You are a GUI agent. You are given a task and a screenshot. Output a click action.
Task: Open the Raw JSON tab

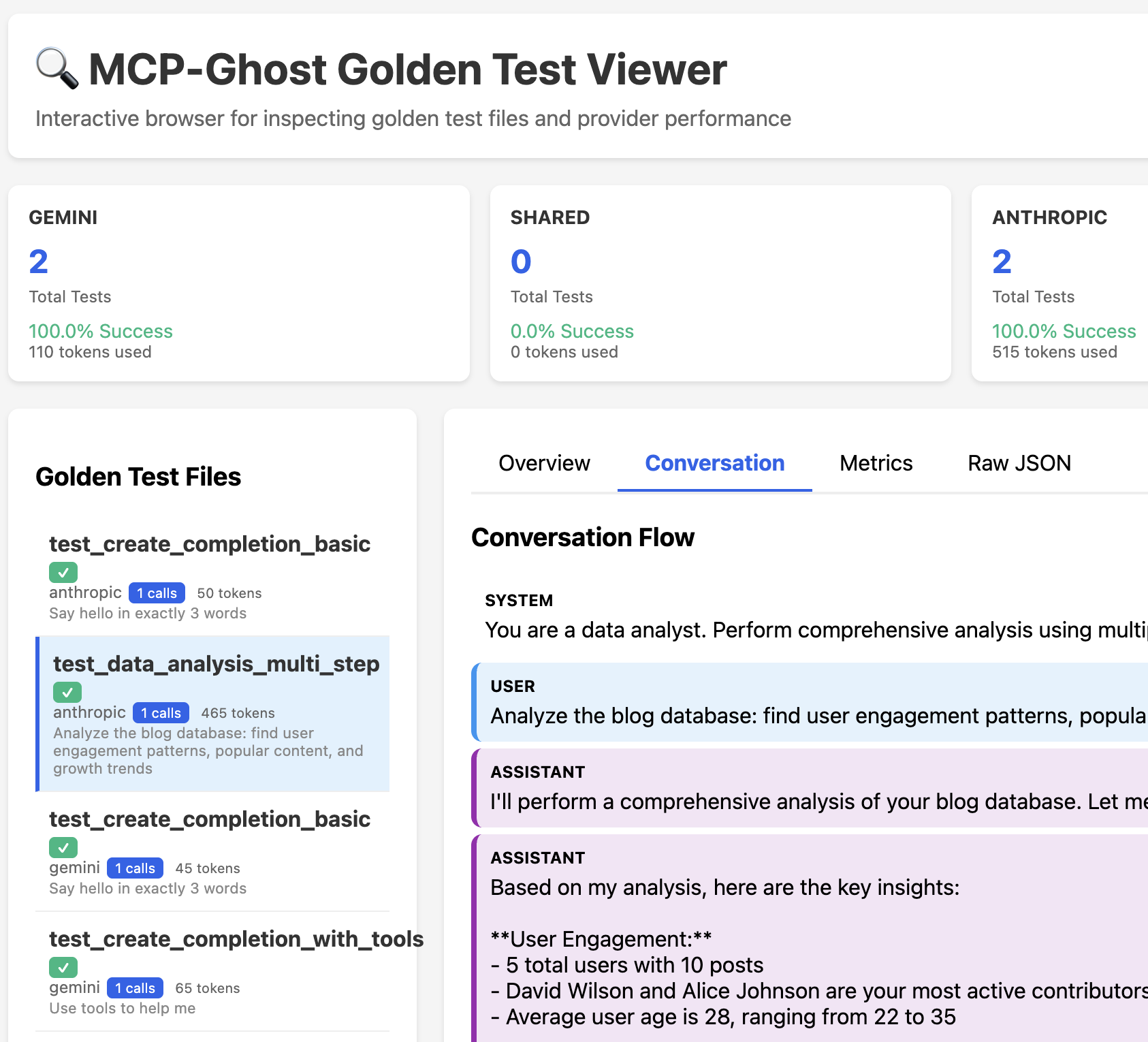point(1019,463)
